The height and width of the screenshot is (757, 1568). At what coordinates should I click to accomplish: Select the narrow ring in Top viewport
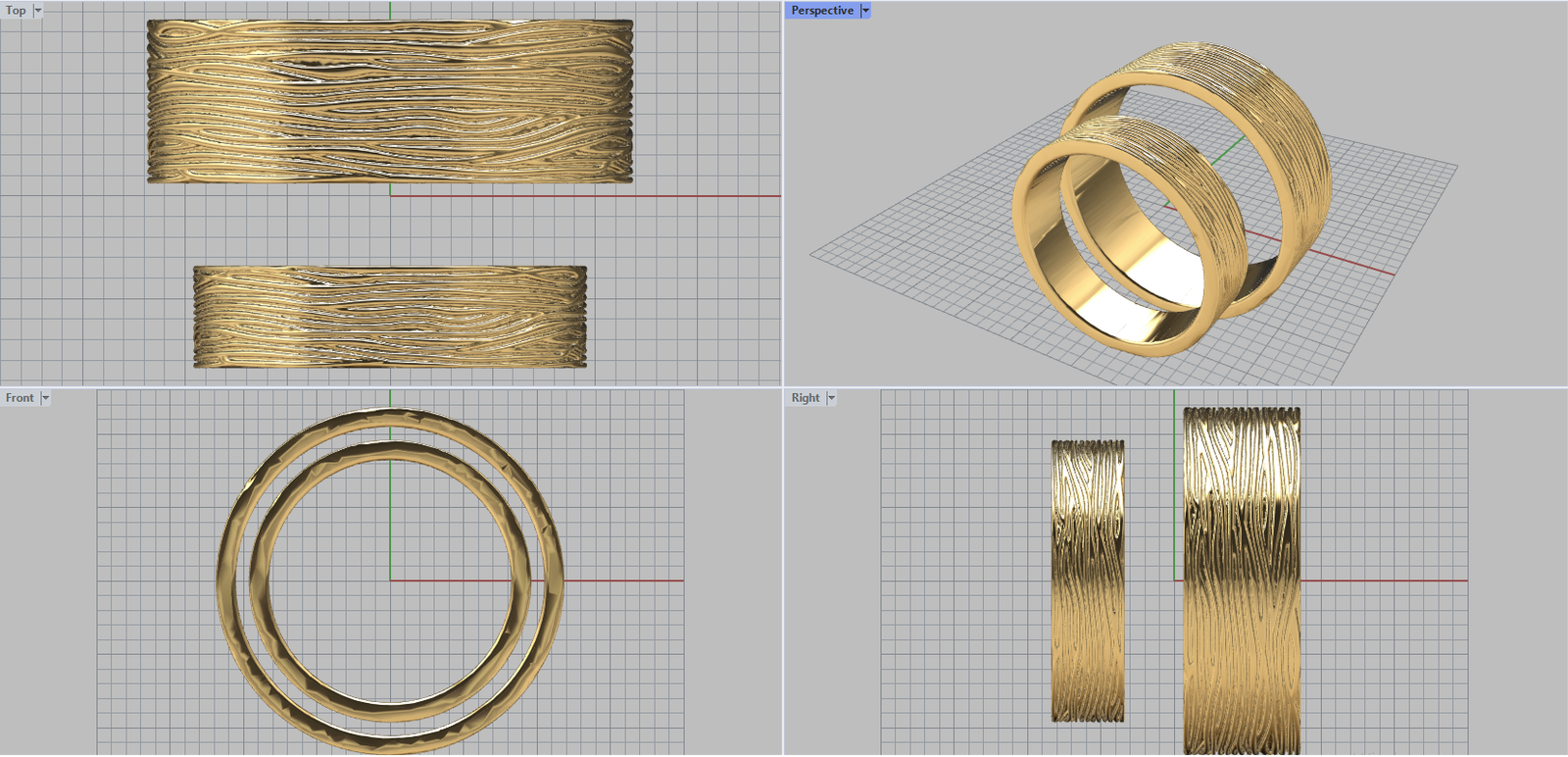[390, 317]
